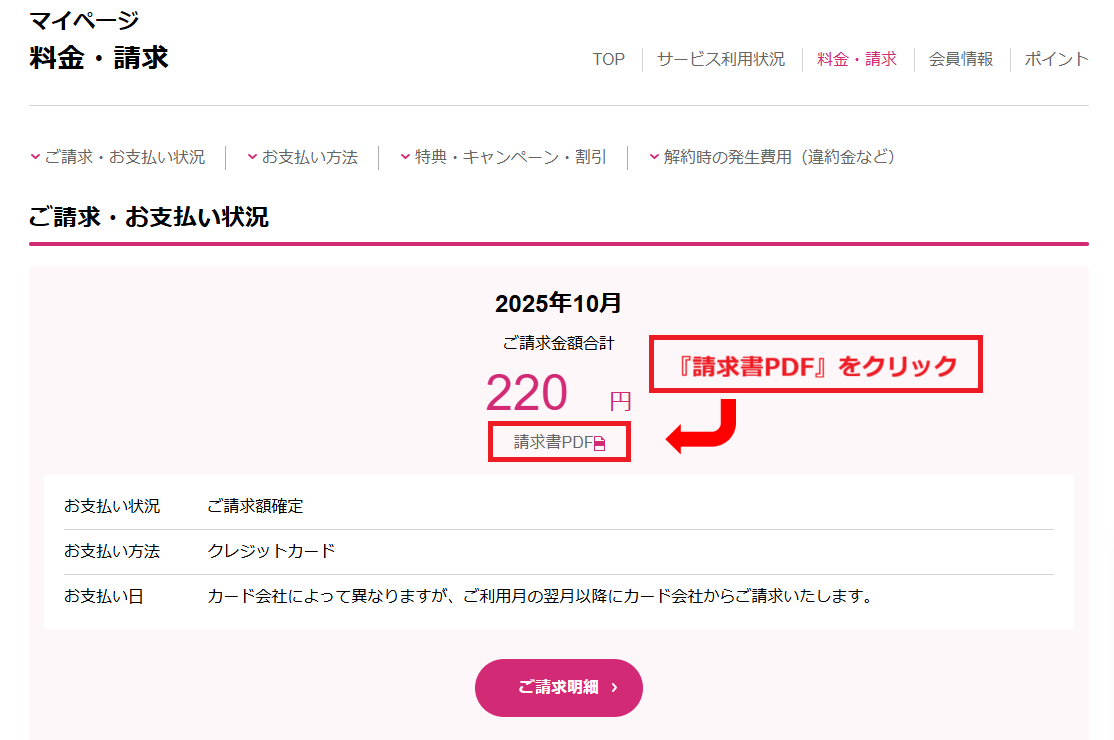This screenshot has height=740, width=1114.
Task: Click the 請求書PDF document icon
Action: (600, 443)
